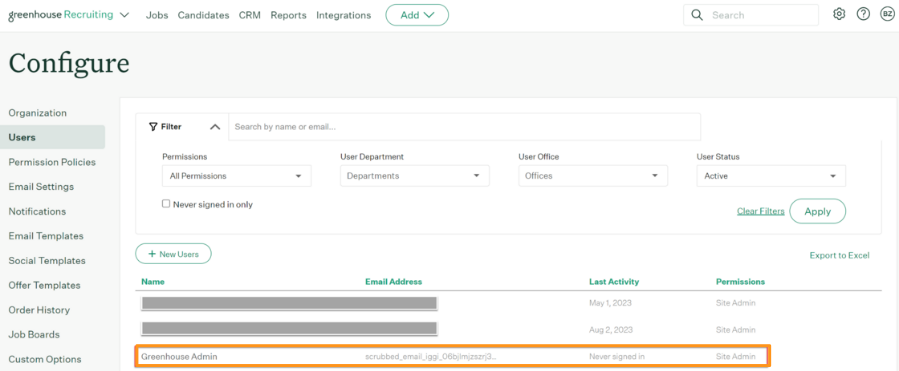This screenshot has height=371, width=899.
Task: Open Job Boards in the sidebar
Action: (x=34, y=334)
